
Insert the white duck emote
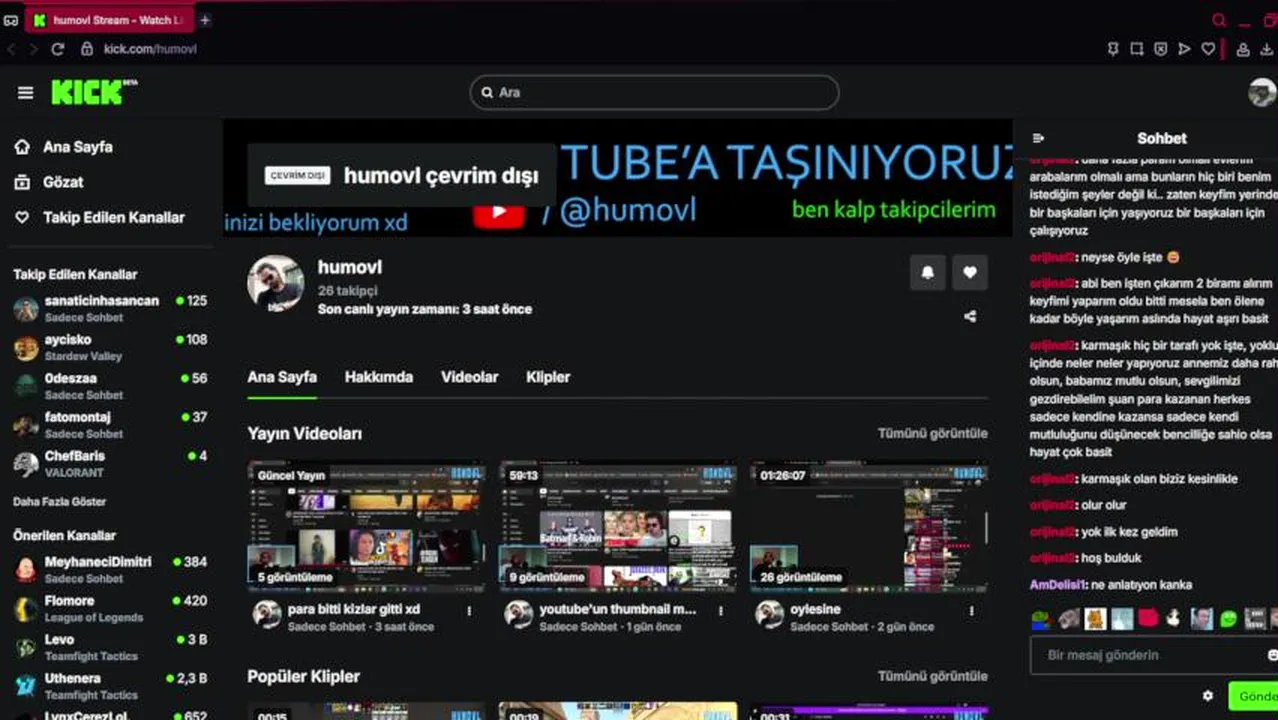pyautogui.click(x=1174, y=619)
